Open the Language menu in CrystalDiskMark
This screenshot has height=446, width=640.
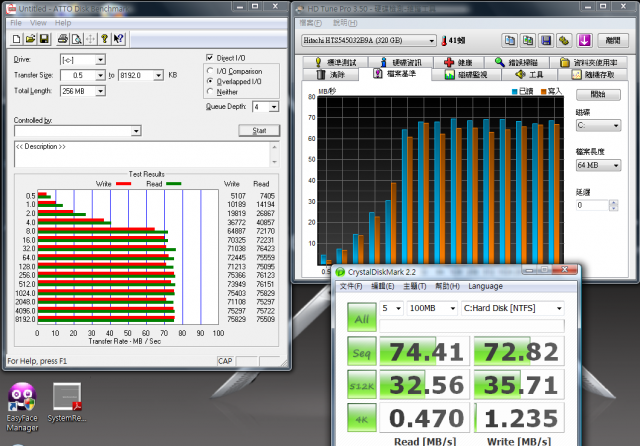coord(485,286)
